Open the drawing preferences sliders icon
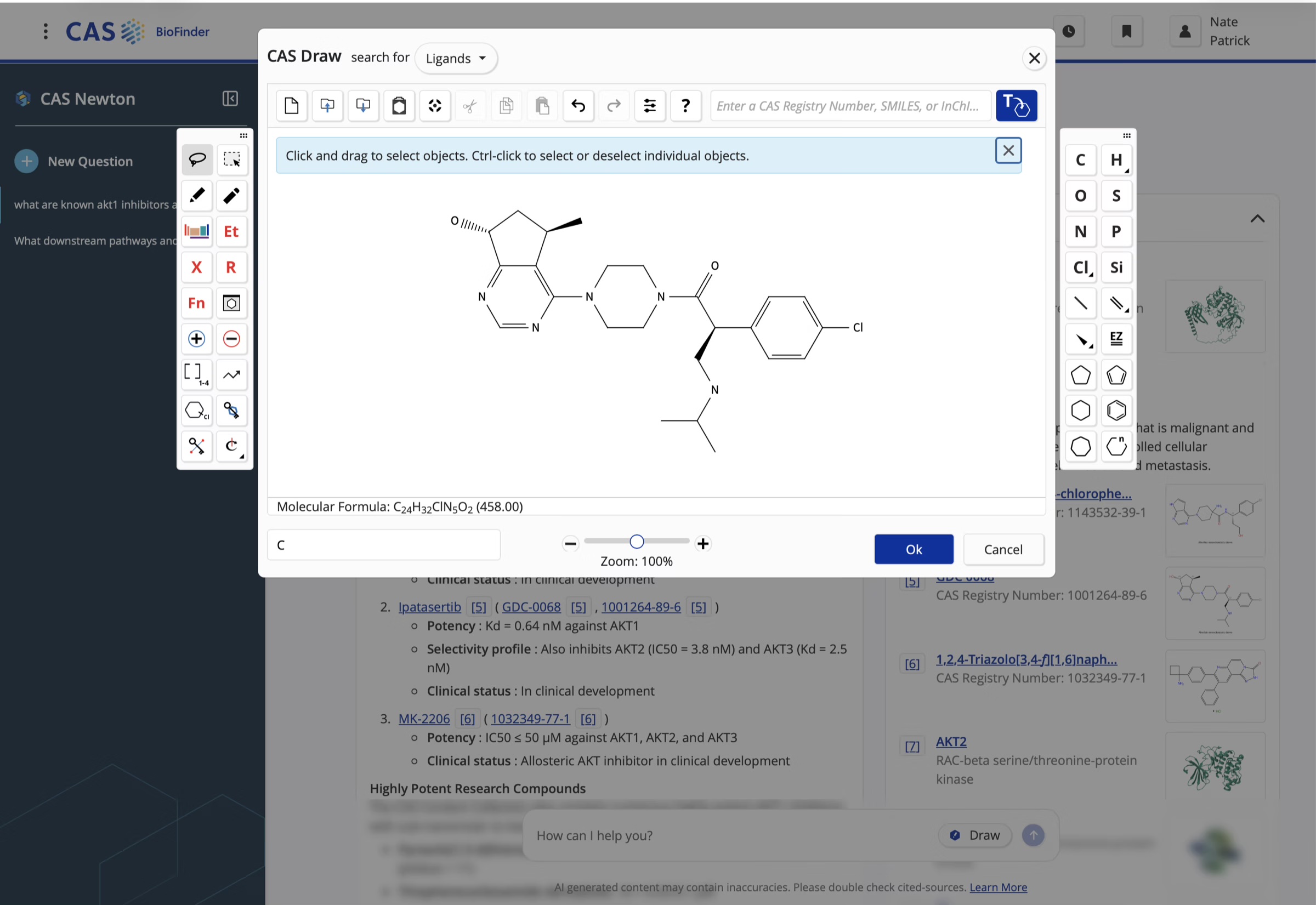Viewport: 1316px width, 905px height. coord(649,105)
